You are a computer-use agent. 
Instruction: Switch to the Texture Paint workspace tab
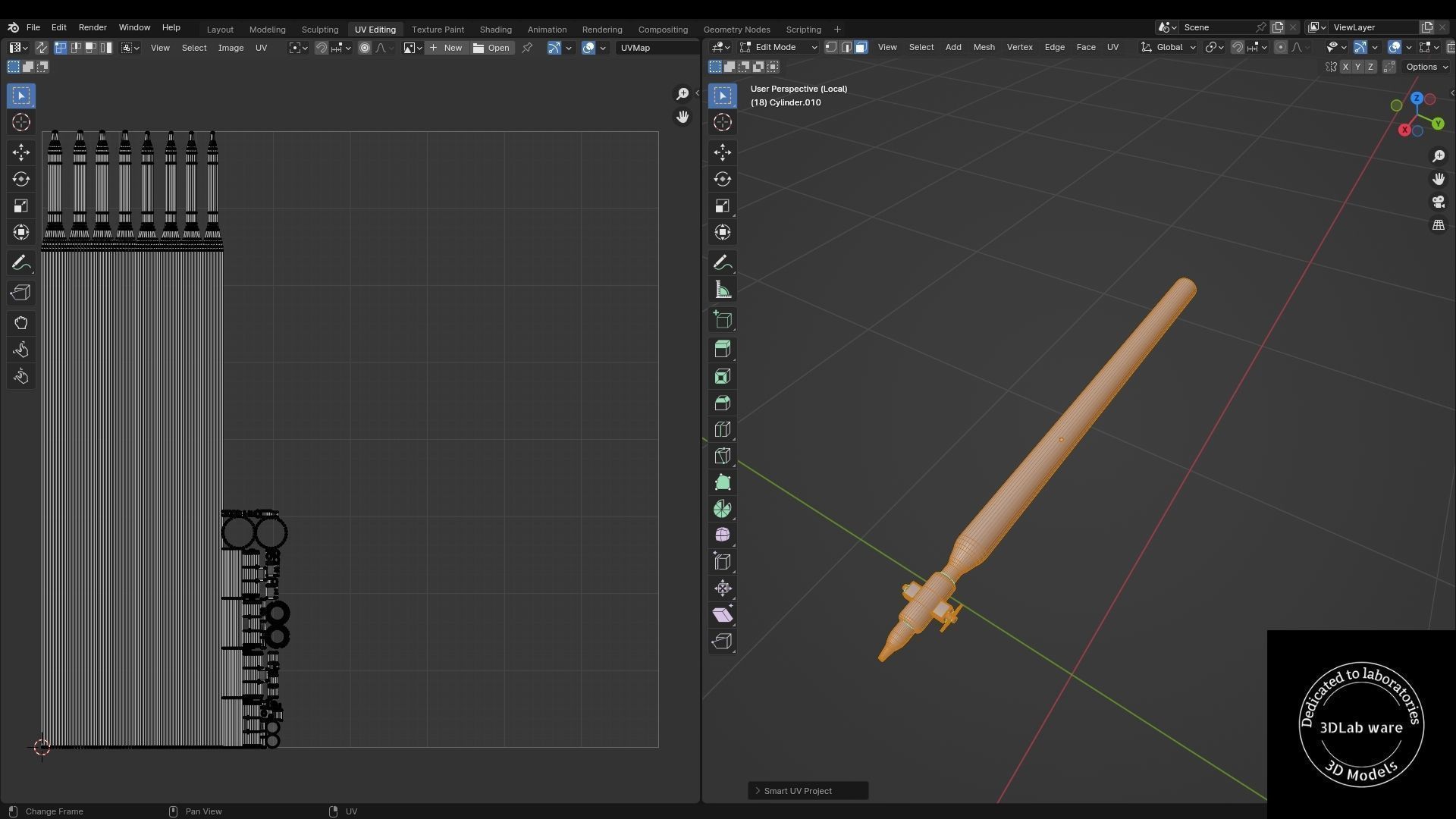click(x=438, y=30)
